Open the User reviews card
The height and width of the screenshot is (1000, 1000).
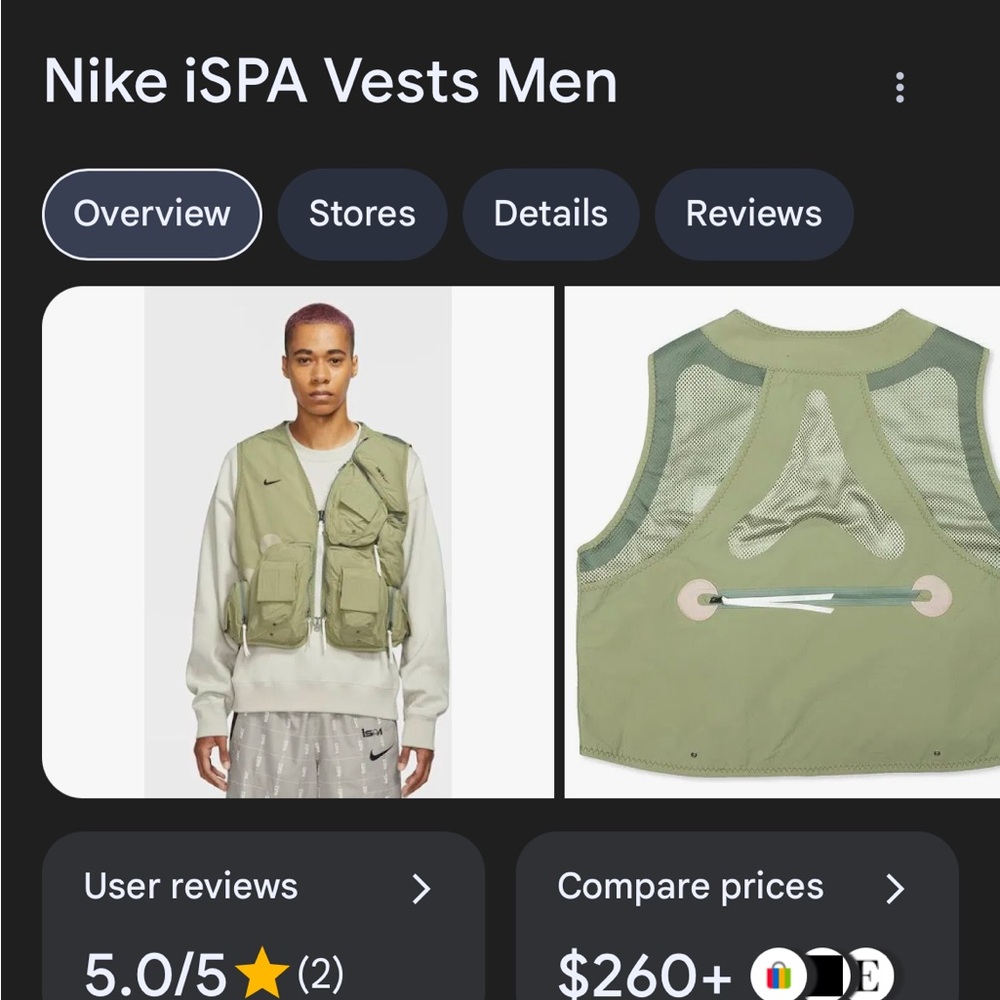(x=262, y=915)
